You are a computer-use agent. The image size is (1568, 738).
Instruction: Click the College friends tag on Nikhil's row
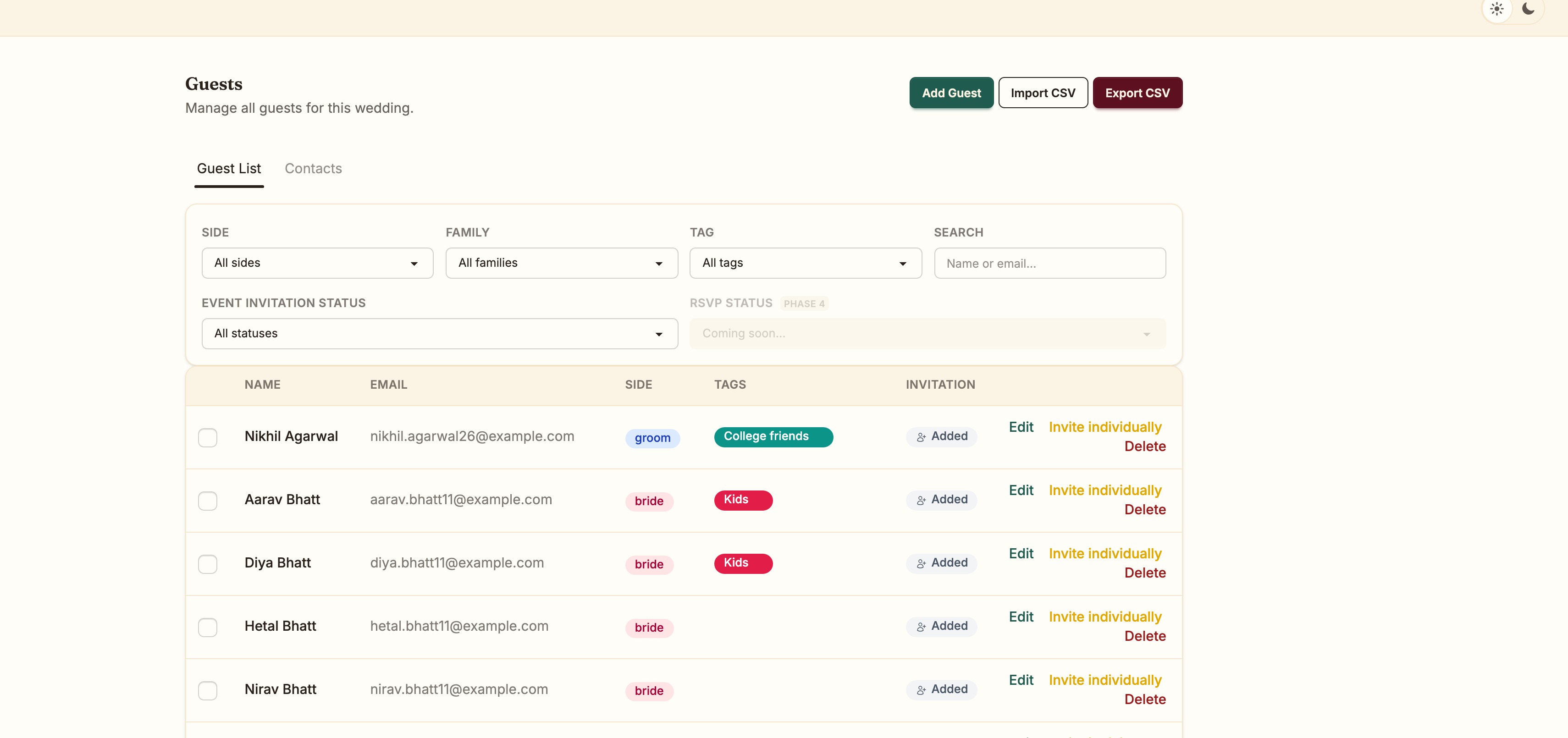tap(773, 437)
